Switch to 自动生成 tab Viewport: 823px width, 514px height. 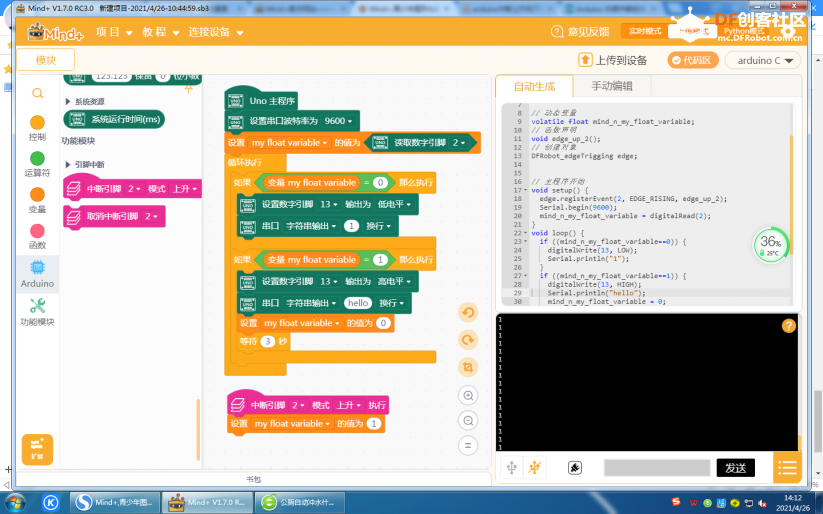coord(534,86)
